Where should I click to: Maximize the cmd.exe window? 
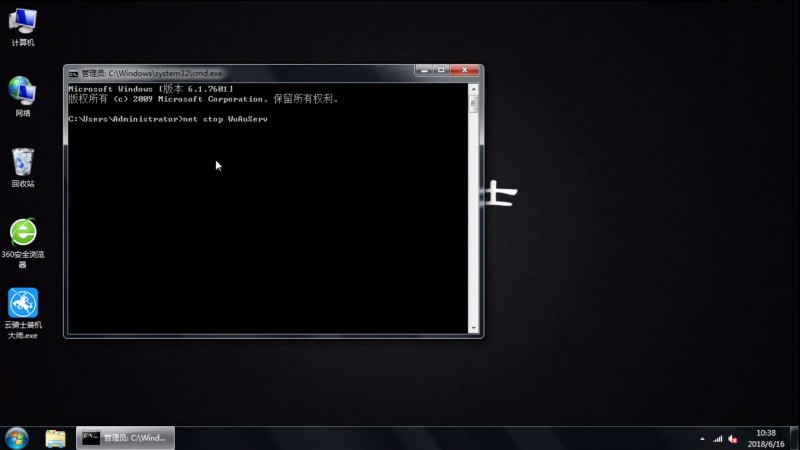(x=441, y=70)
